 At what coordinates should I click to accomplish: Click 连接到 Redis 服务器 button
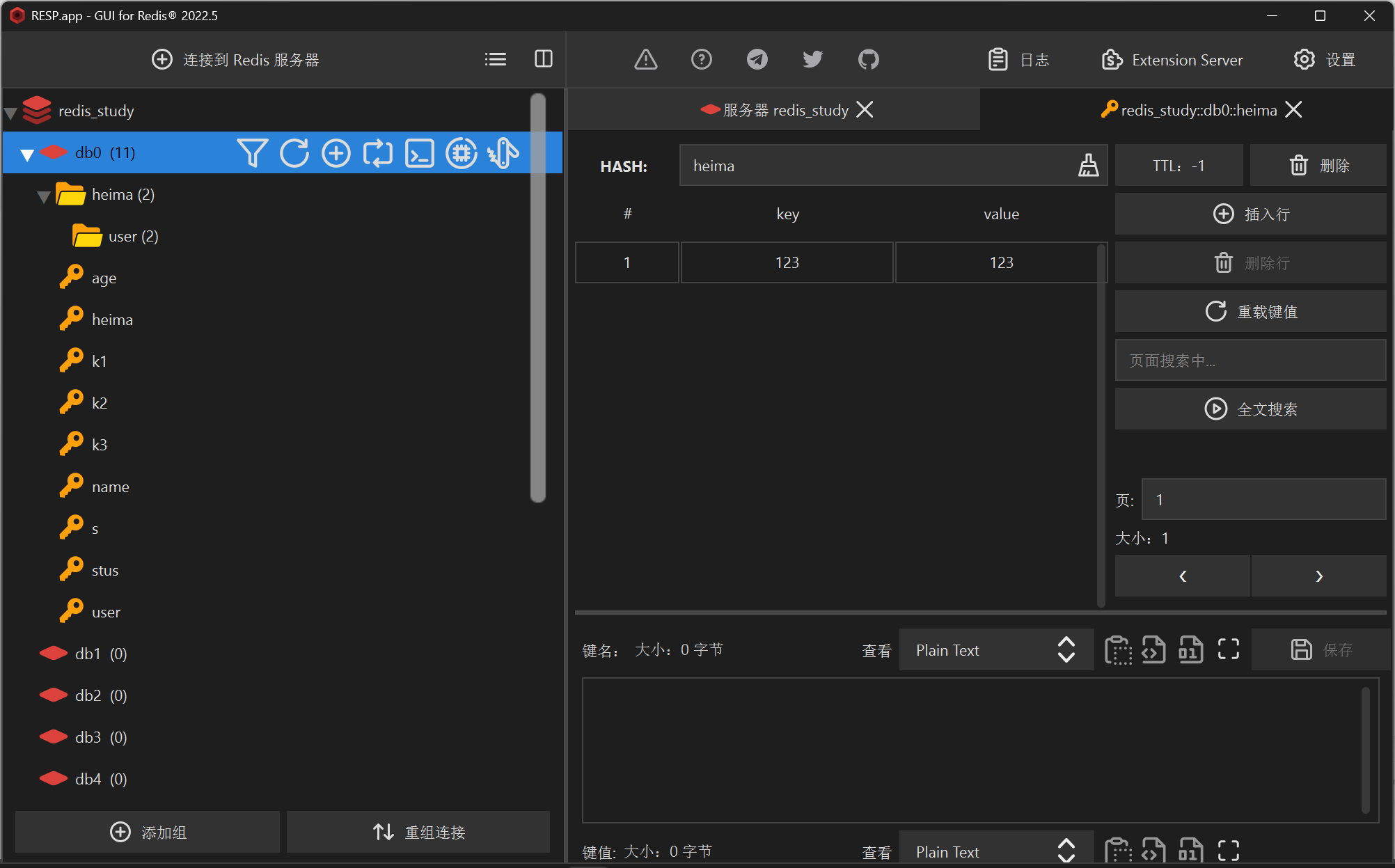pyautogui.click(x=235, y=60)
